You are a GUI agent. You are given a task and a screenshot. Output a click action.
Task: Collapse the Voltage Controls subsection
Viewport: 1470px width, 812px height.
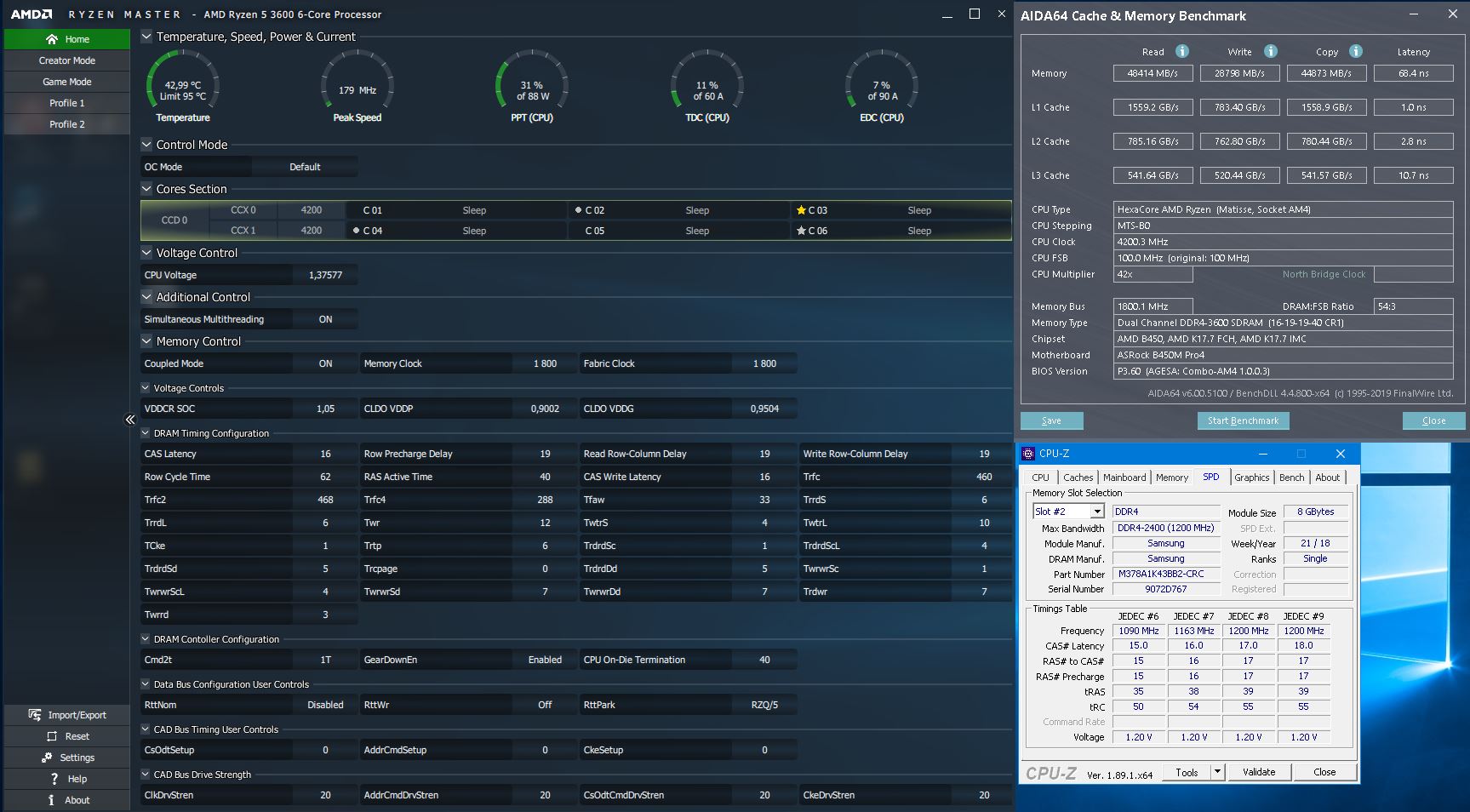click(x=146, y=388)
